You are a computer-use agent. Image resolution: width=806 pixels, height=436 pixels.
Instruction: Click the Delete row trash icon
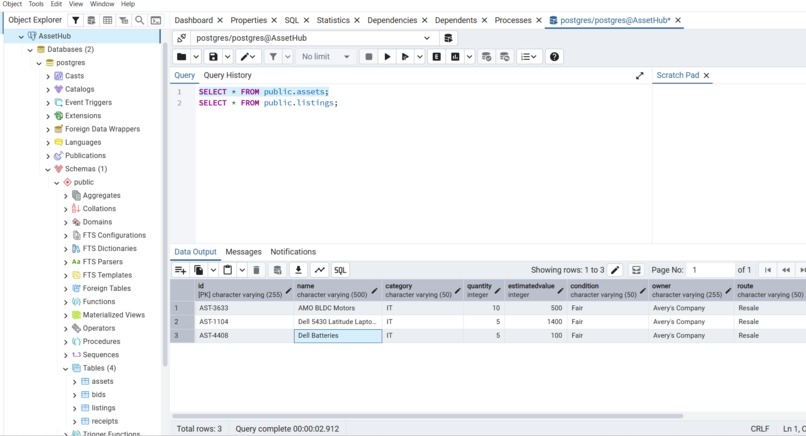[x=257, y=270]
